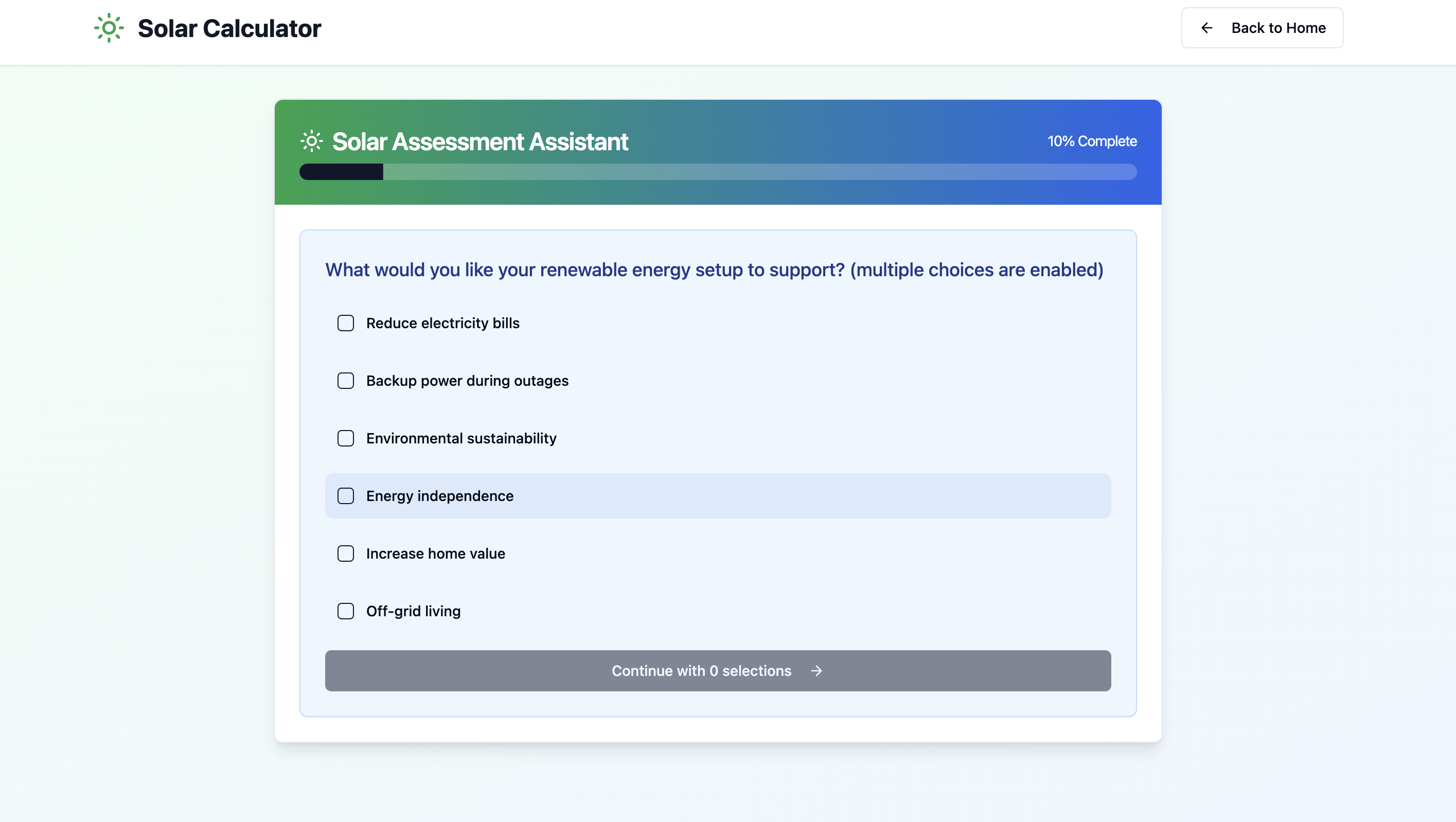Click the green sun logo icon
The image size is (1456, 822).
click(109, 28)
